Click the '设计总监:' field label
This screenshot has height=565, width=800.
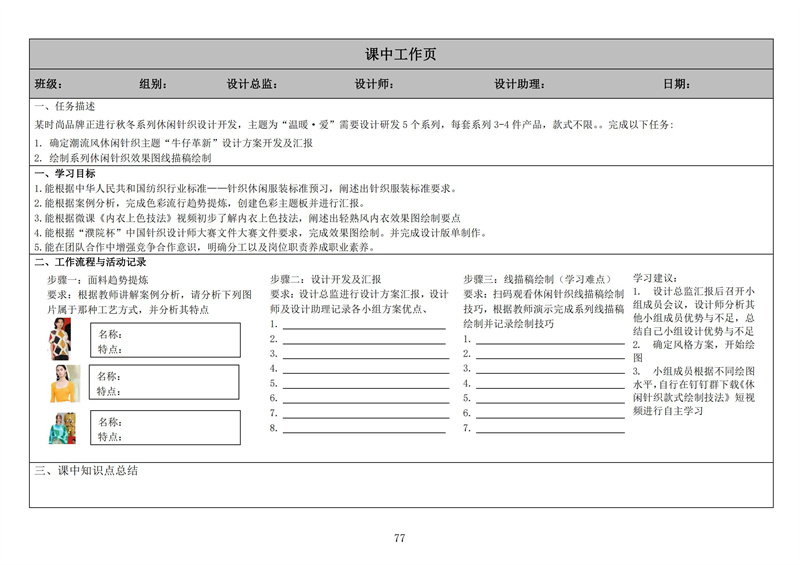point(252,84)
